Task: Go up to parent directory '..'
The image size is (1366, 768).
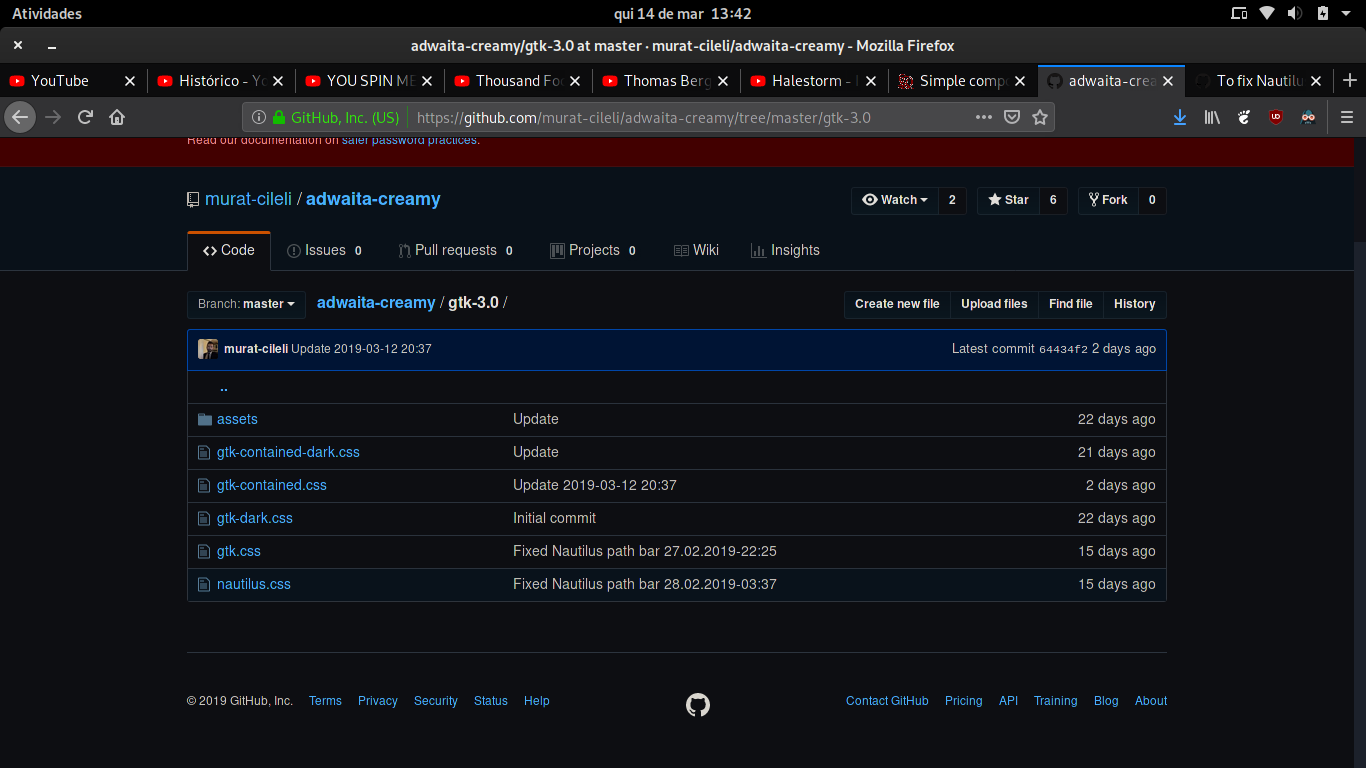Action: coord(224,387)
